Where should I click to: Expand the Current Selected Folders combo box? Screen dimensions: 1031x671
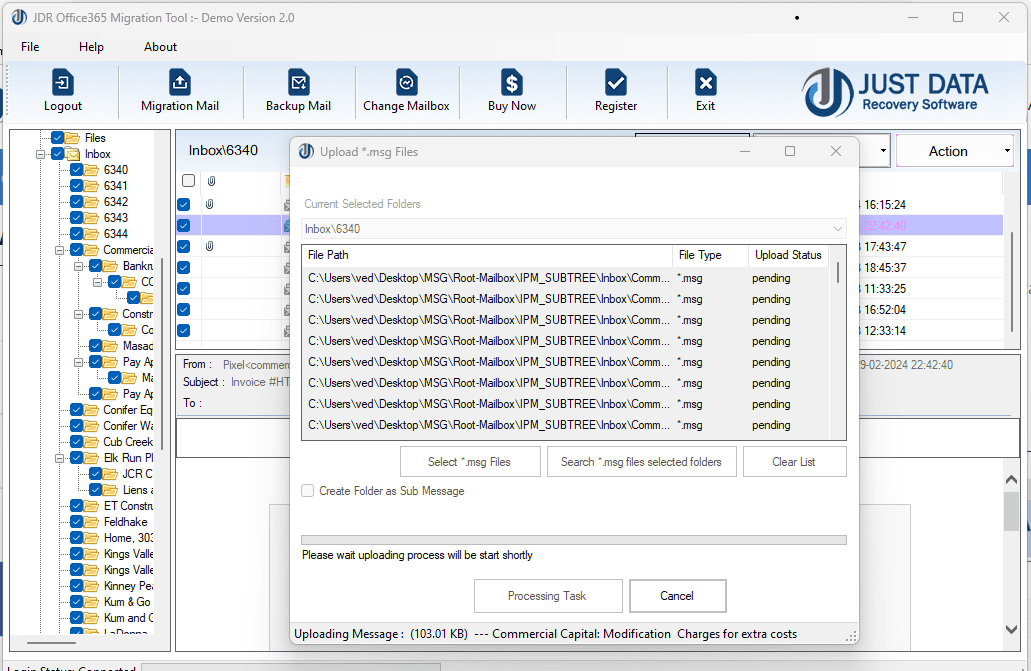(836, 229)
